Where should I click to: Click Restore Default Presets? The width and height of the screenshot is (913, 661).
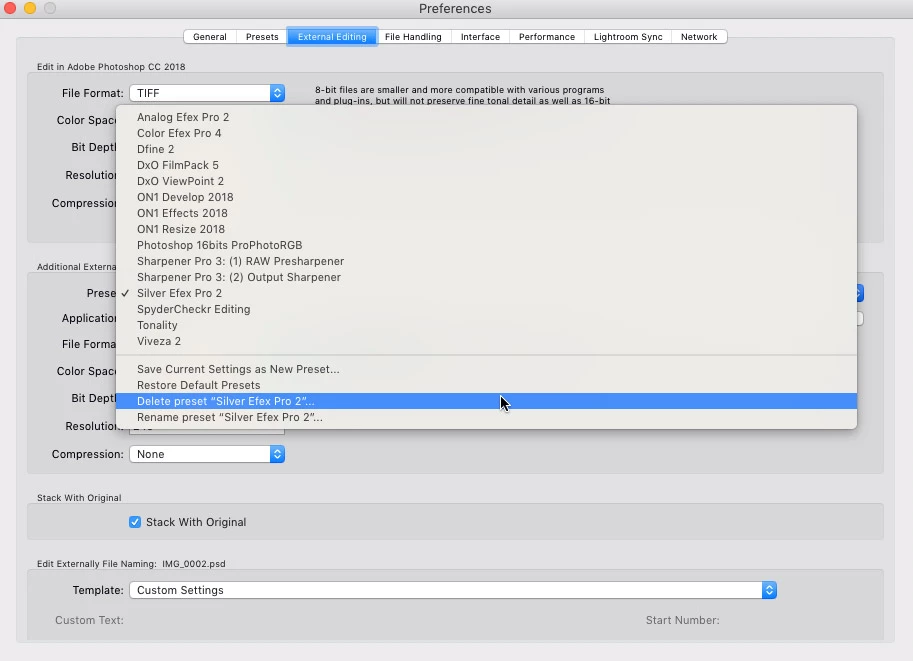486,385
